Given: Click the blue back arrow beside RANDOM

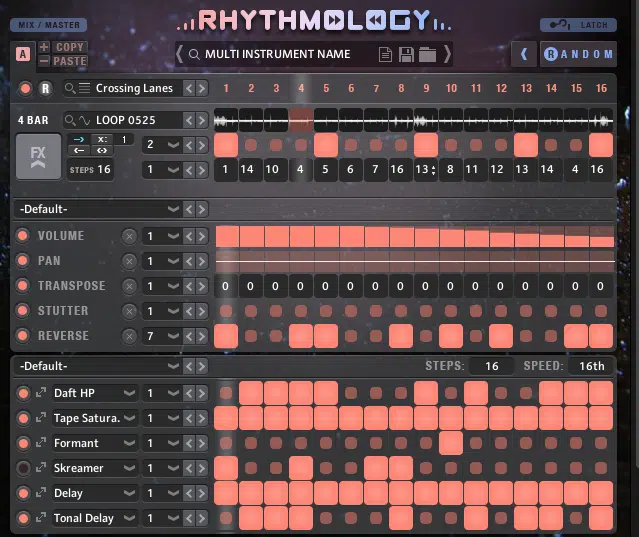Looking at the screenshot, I should coord(523,54).
